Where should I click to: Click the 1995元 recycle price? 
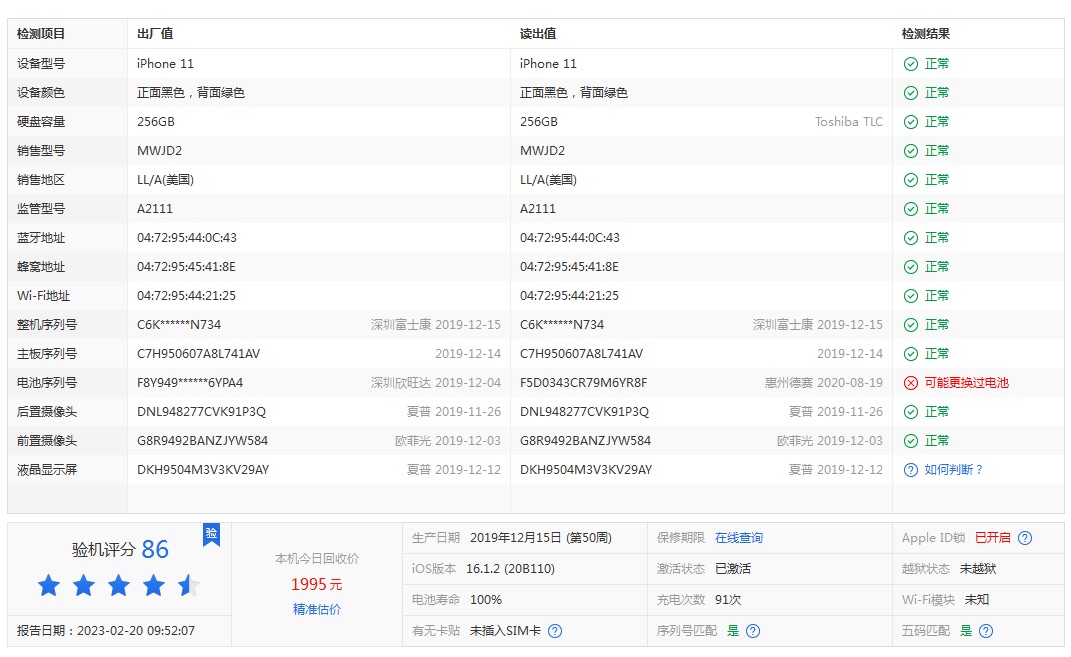tap(317, 584)
